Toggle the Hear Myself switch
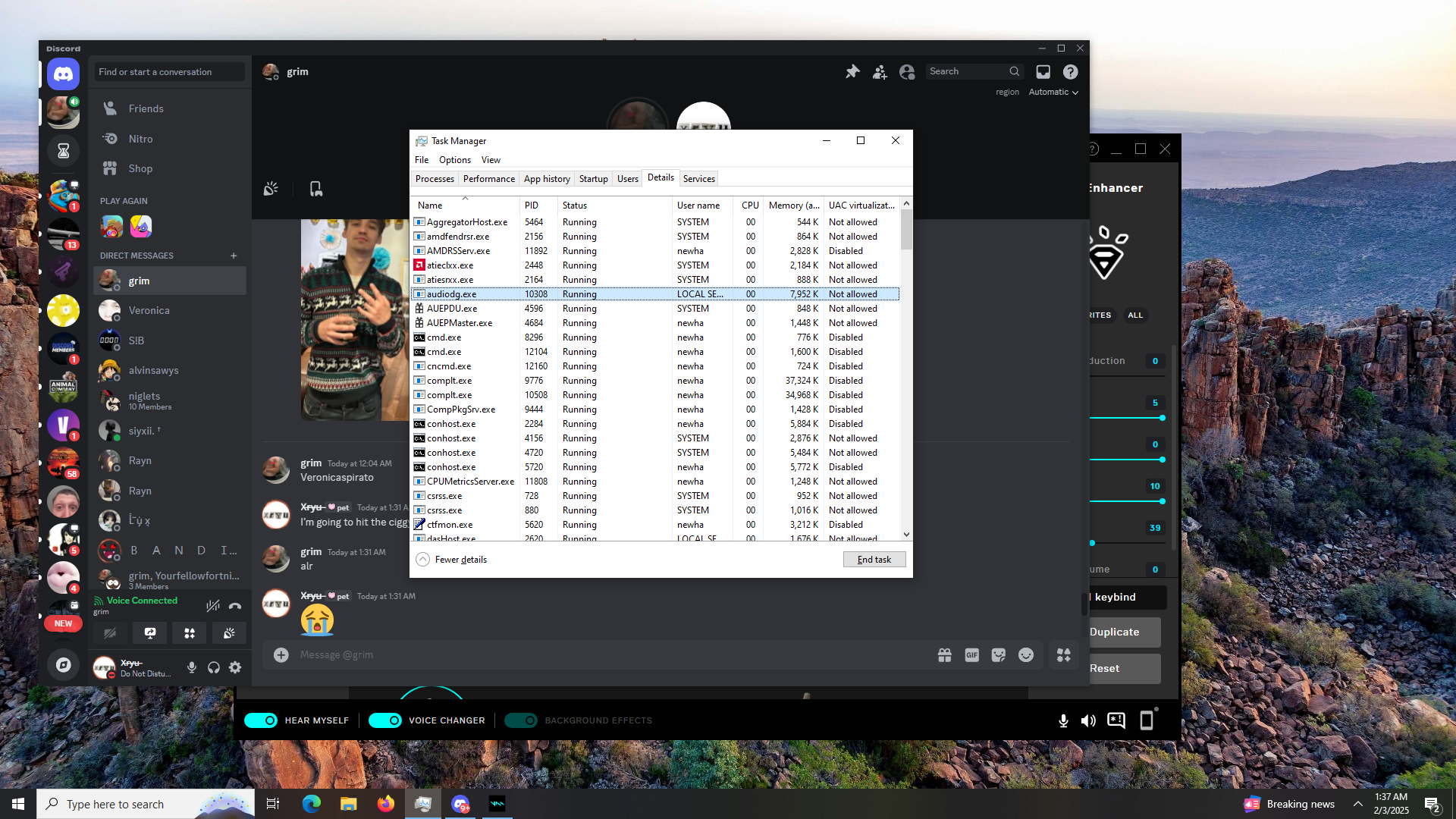 pos(261,720)
